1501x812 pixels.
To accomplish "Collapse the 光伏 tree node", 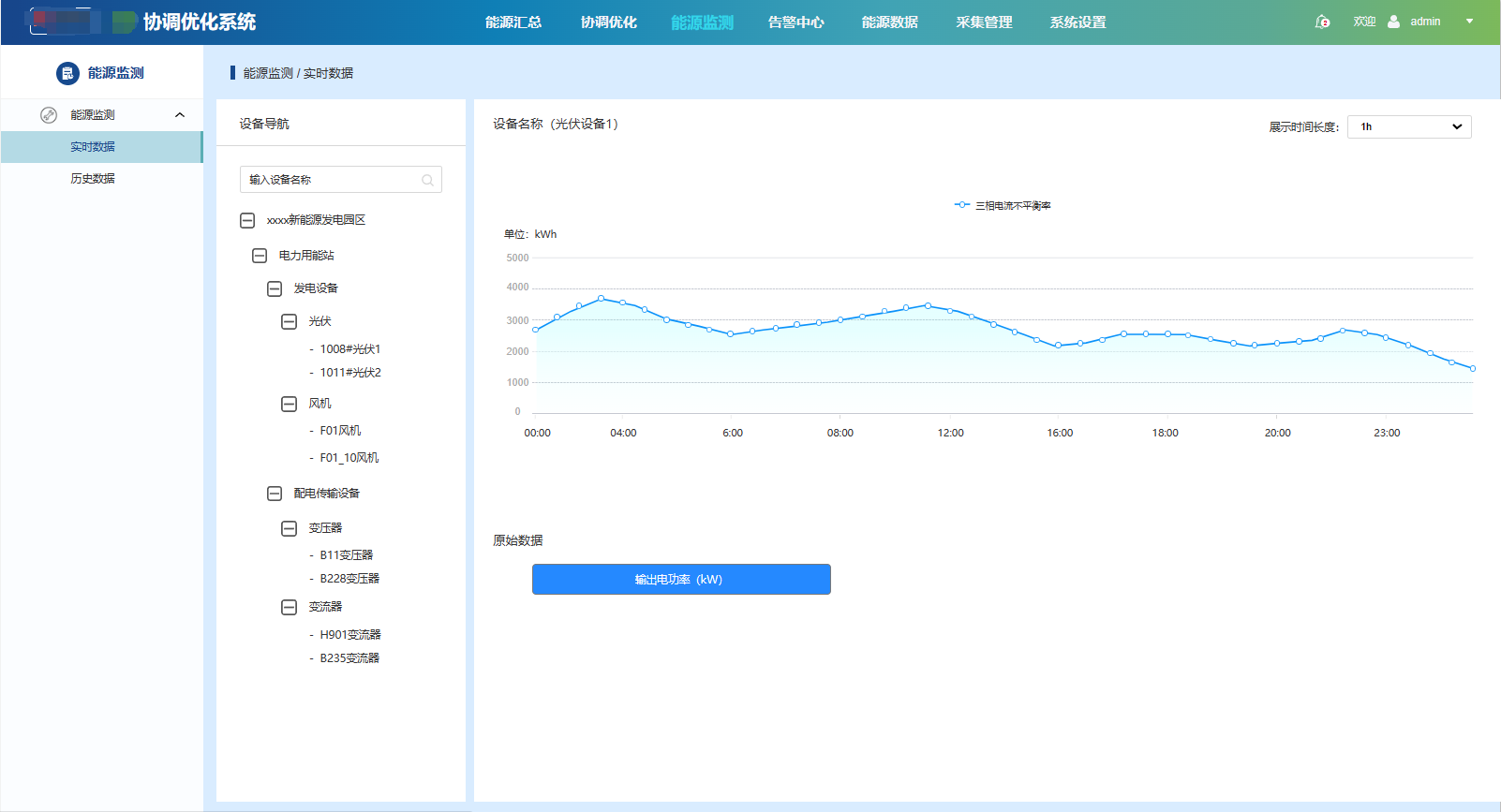I will [x=290, y=321].
